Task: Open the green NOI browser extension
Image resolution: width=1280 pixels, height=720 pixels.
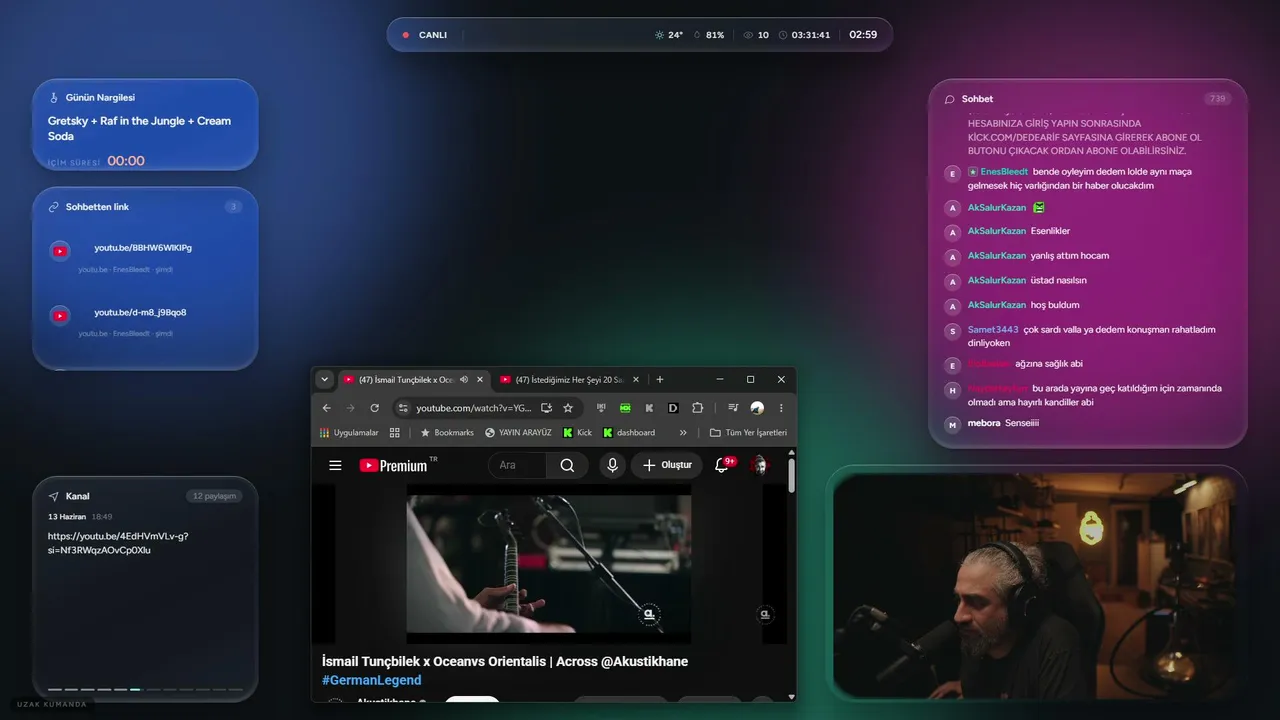Action: coord(625,408)
